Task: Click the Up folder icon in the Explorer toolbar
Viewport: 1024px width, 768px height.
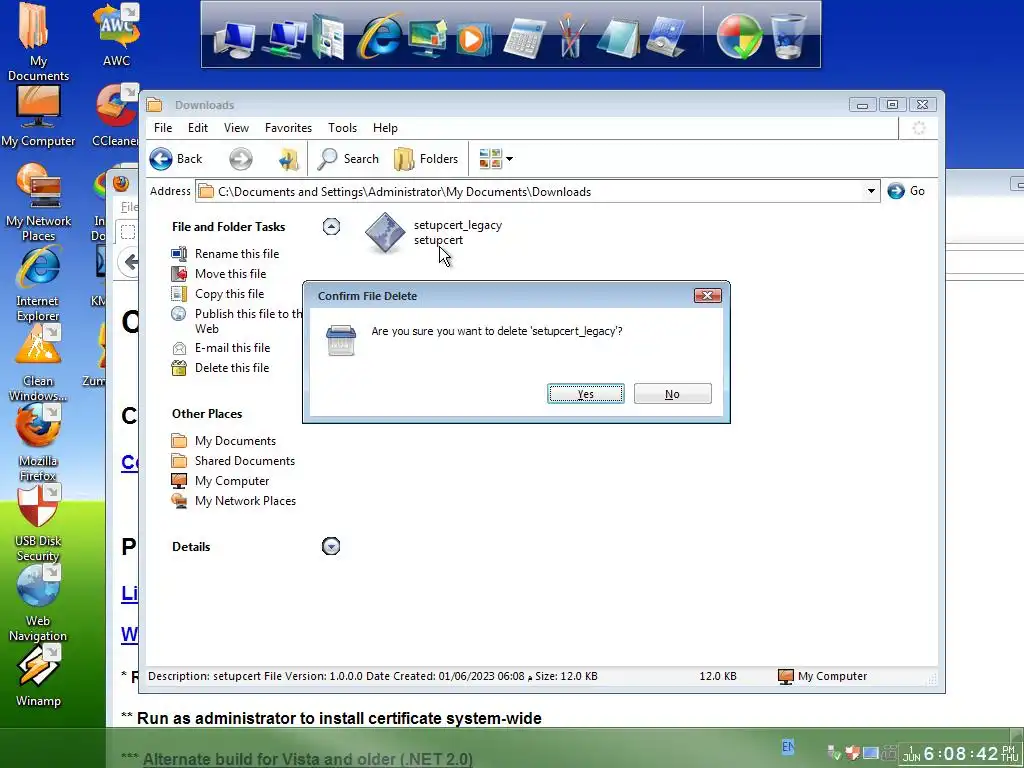Action: (288, 159)
